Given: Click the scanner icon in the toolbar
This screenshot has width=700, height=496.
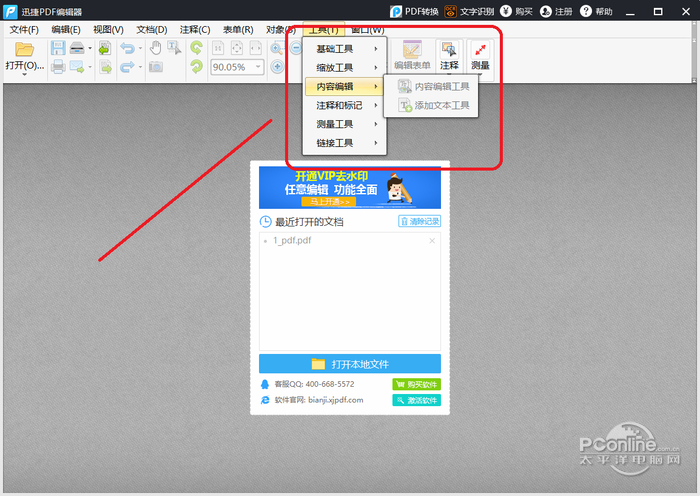Looking at the screenshot, I should (x=77, y=48).
